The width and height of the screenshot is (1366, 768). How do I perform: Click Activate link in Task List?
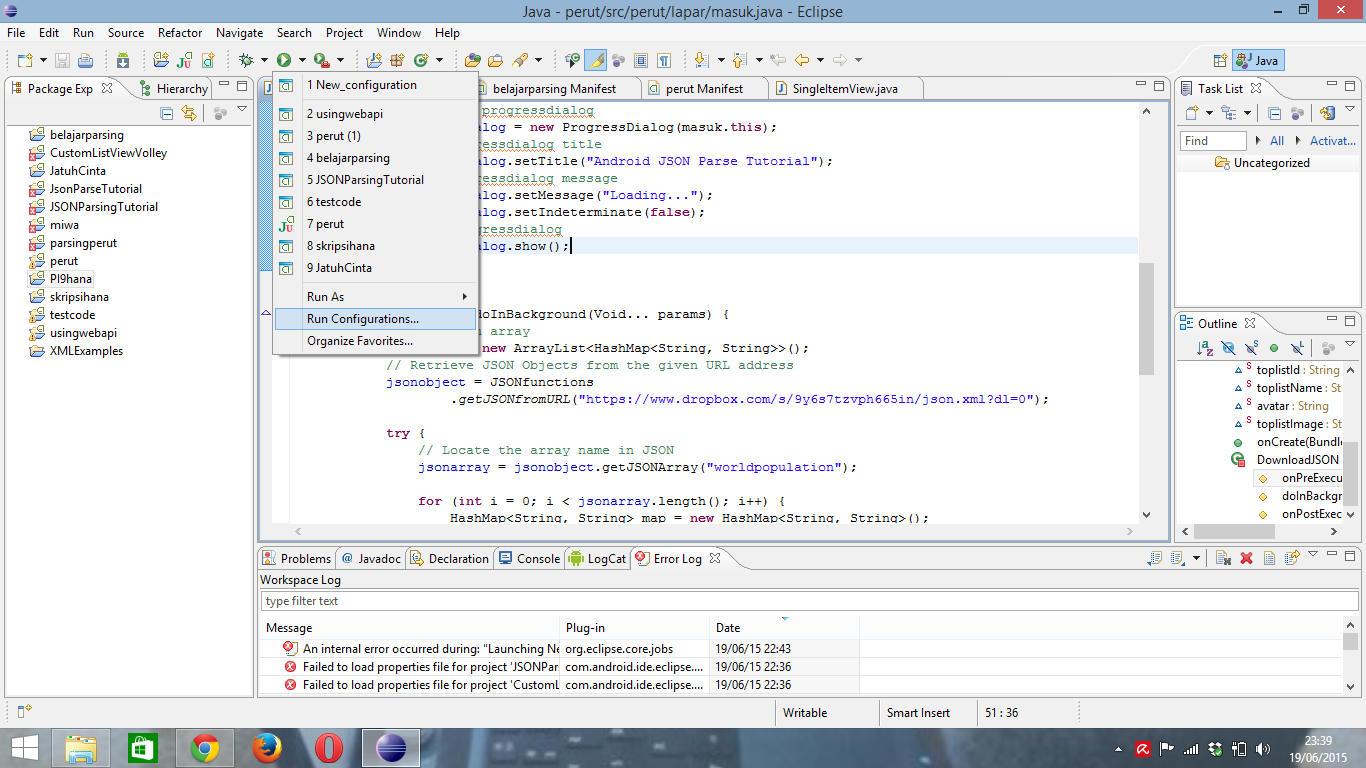click(x=1332, y=141)
